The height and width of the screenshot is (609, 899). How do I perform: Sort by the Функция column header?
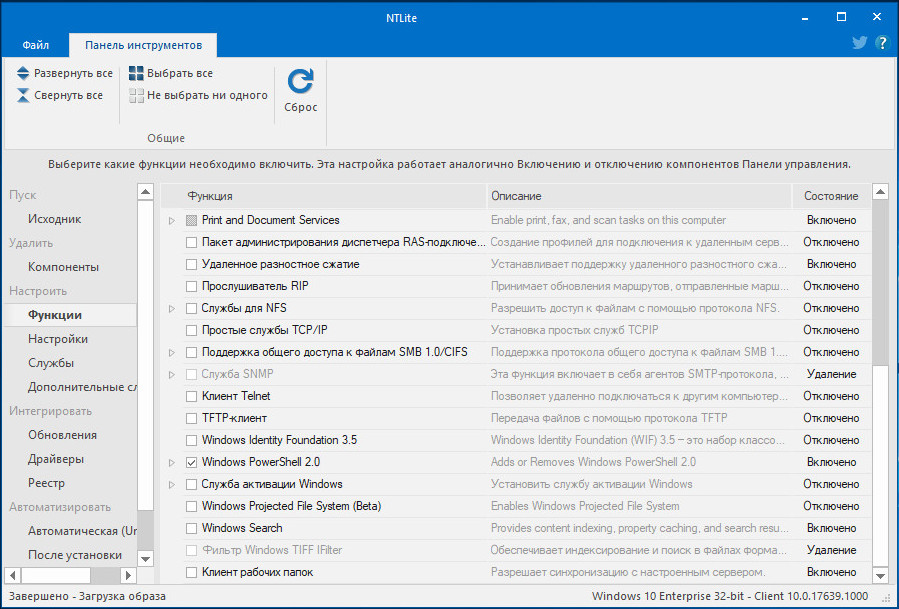[x=324, y=196]
